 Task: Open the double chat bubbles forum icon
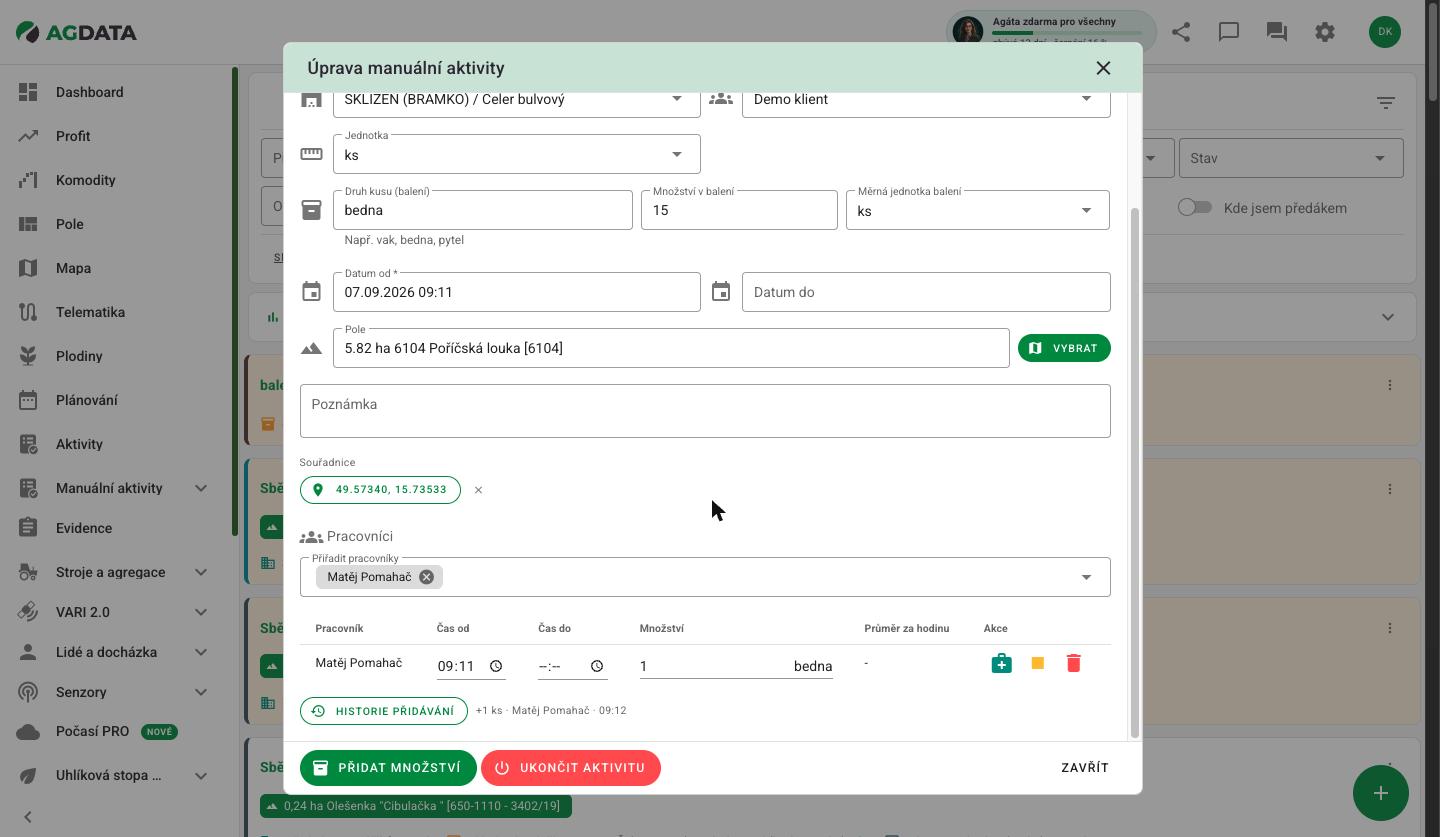(x=1277, y=32)
